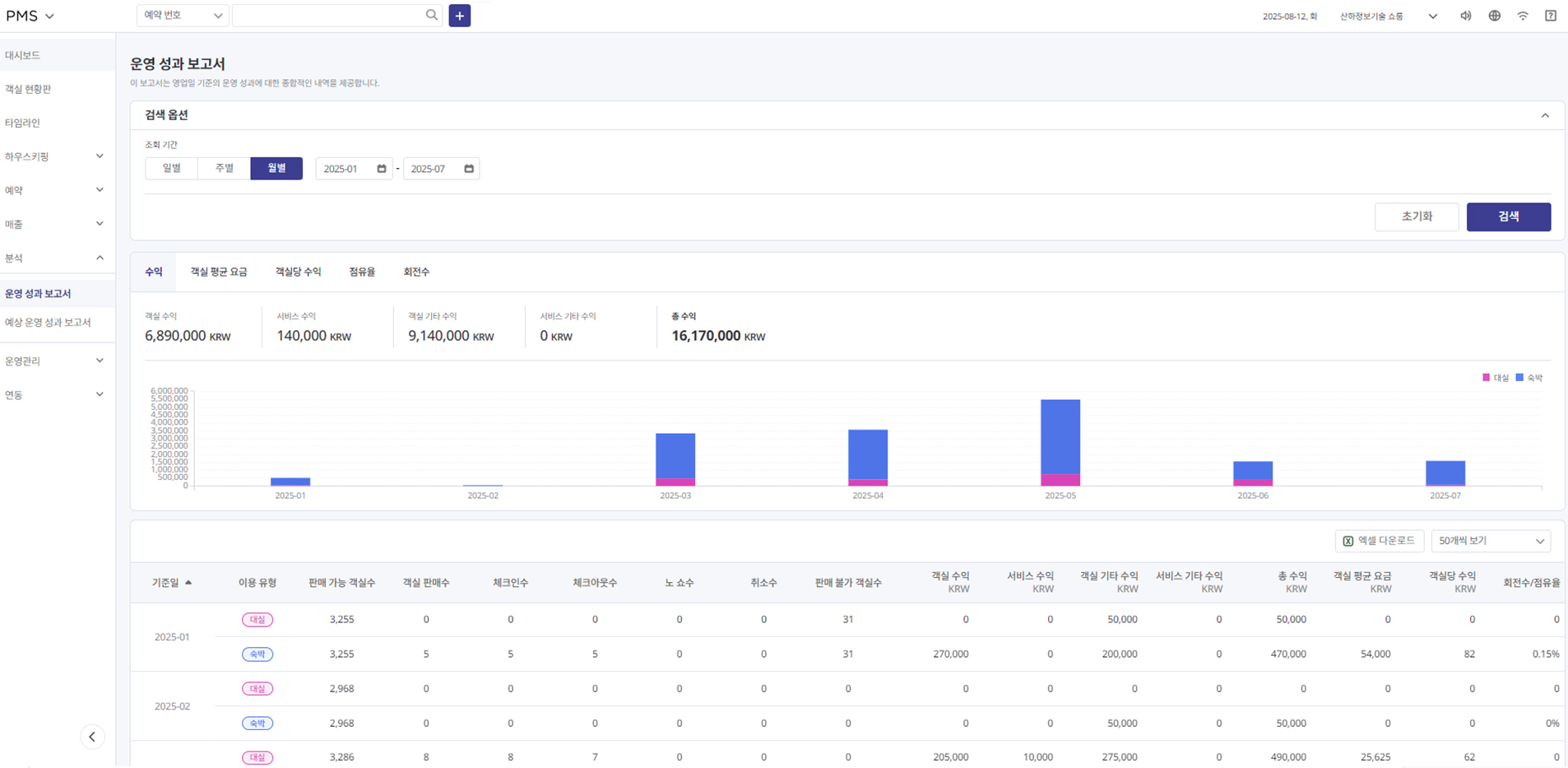Screen dimensions: 1568x768
Task: Select 일별 period toggle
Action: point(171,168)
